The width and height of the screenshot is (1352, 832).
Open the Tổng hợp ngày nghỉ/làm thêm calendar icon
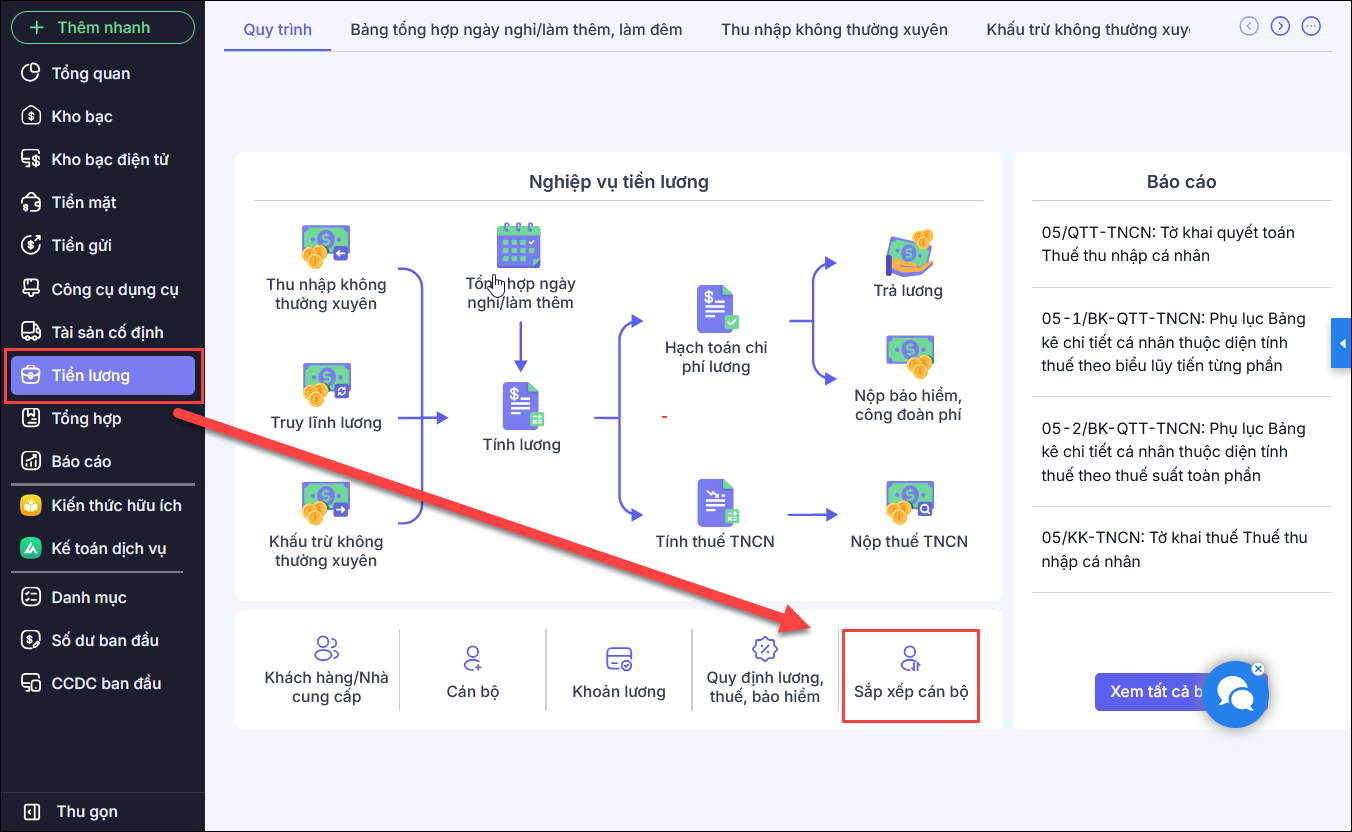click(x=519, y=246)
